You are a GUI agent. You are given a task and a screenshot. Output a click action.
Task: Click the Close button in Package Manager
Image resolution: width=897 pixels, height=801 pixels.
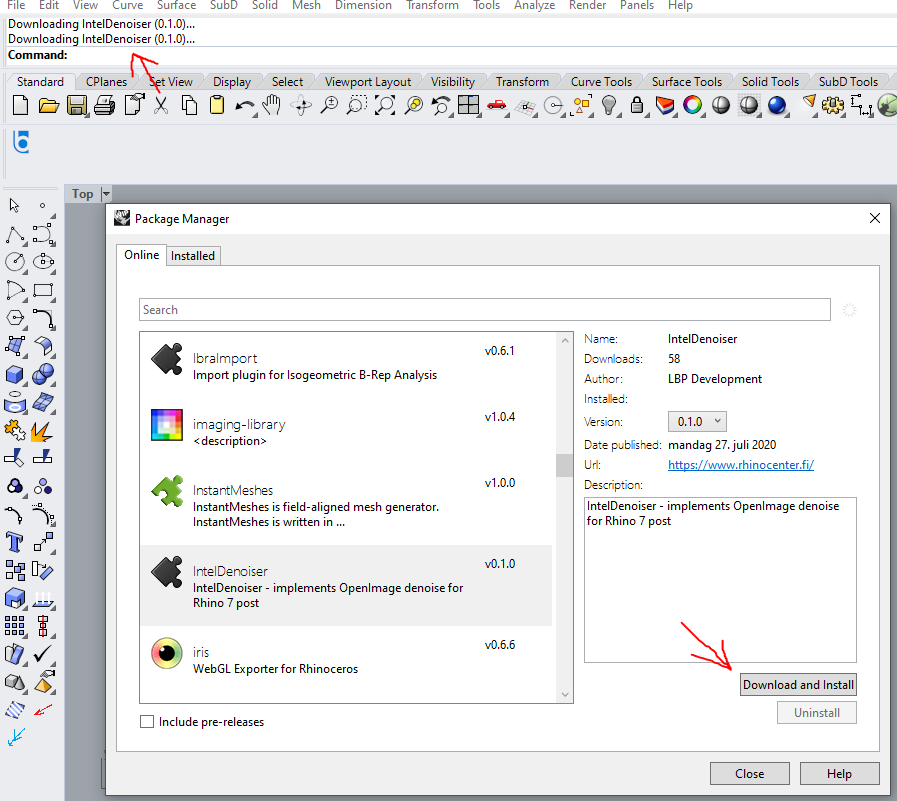[749, 774]
